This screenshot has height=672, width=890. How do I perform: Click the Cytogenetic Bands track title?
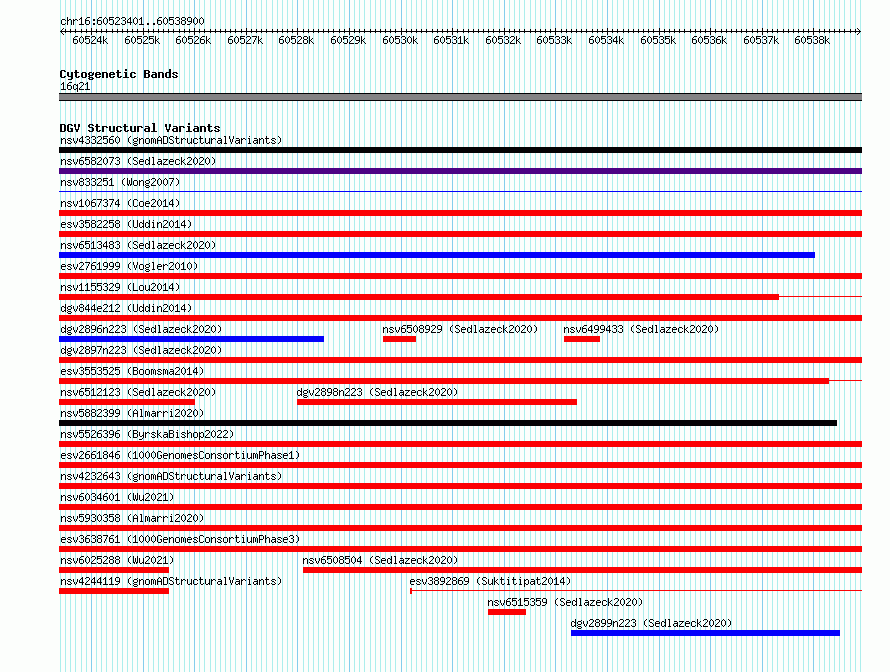coord(119,74)
